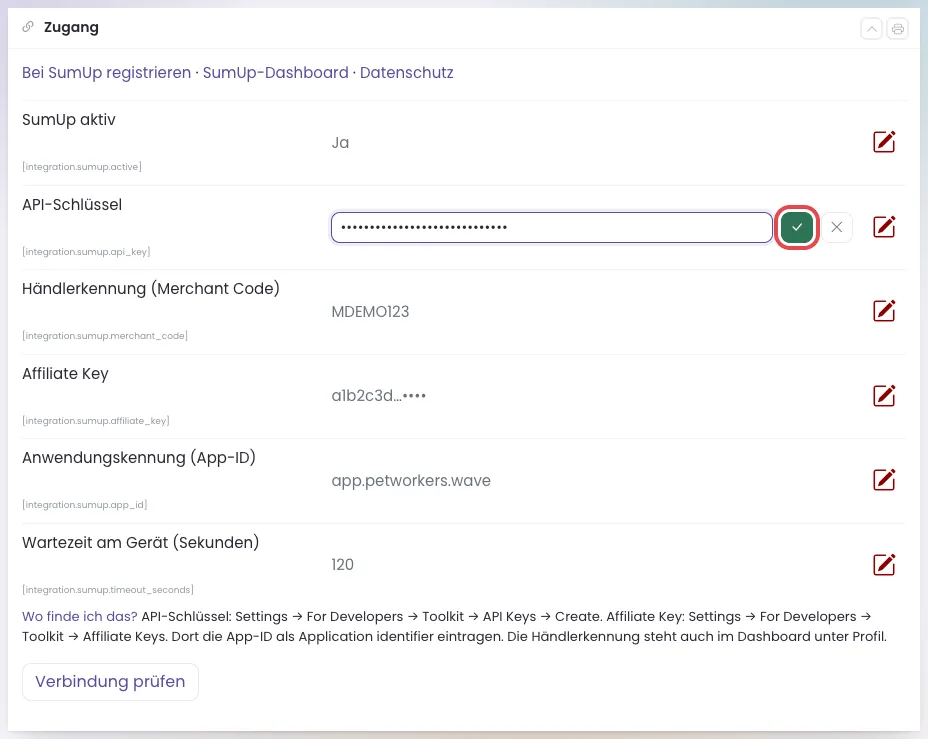Edit the Anwendungskennung (App-ID)
The width and height of the screenshot is (928, 739).
click(x=884, y=480)
